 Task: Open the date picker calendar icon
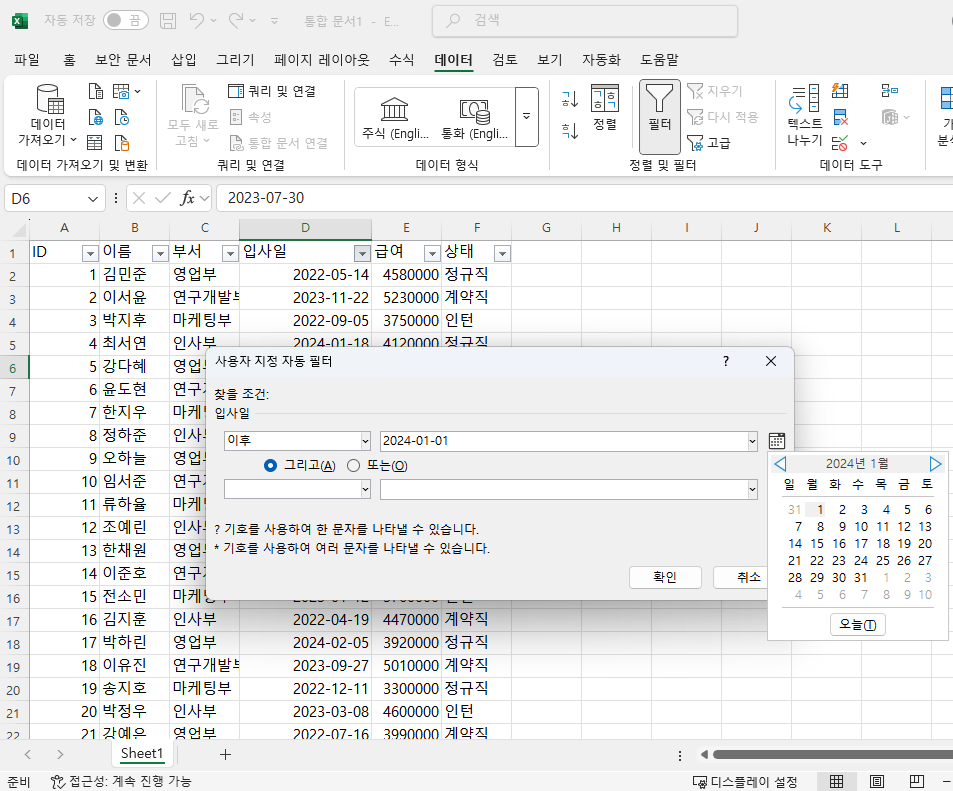tap(775, 440)
